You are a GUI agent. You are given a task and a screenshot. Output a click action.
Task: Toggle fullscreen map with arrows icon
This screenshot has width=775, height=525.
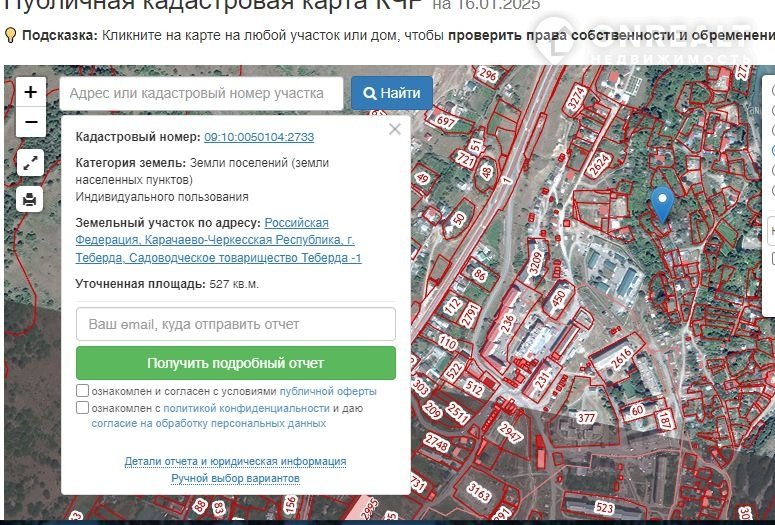[x=30, y=163]
